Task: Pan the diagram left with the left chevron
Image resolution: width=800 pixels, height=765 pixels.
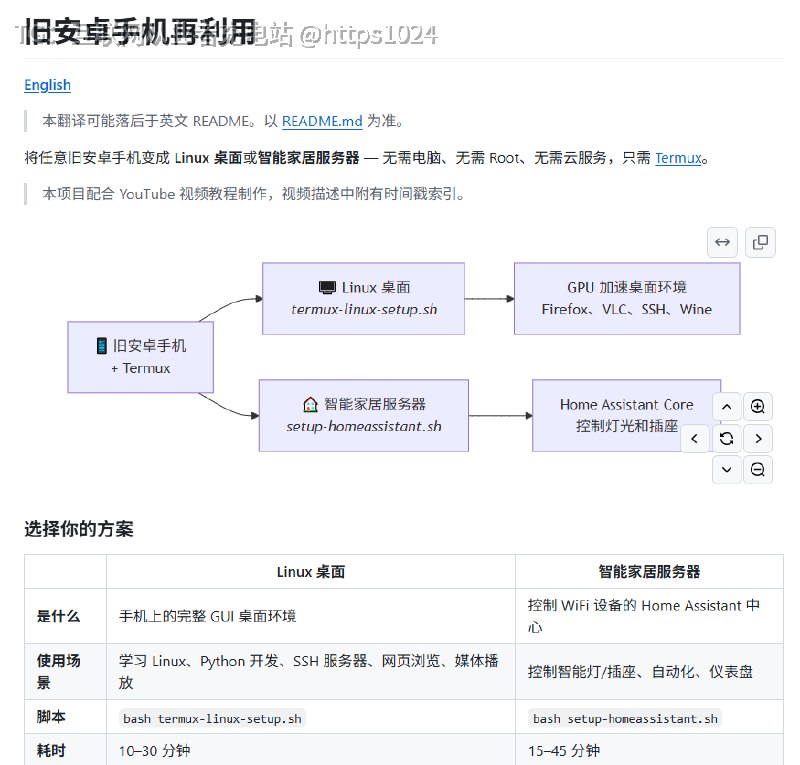Action: point(695,438)
